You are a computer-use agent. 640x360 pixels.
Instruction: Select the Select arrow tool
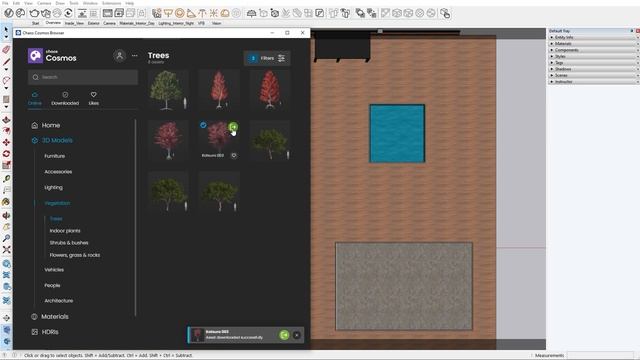point(6,30)
